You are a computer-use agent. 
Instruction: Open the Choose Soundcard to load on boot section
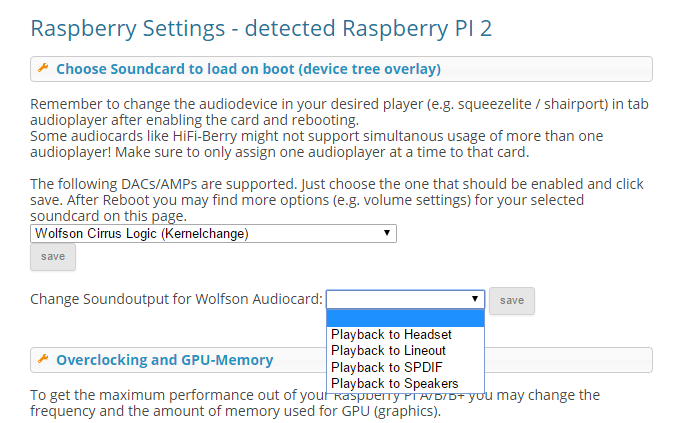248,69
